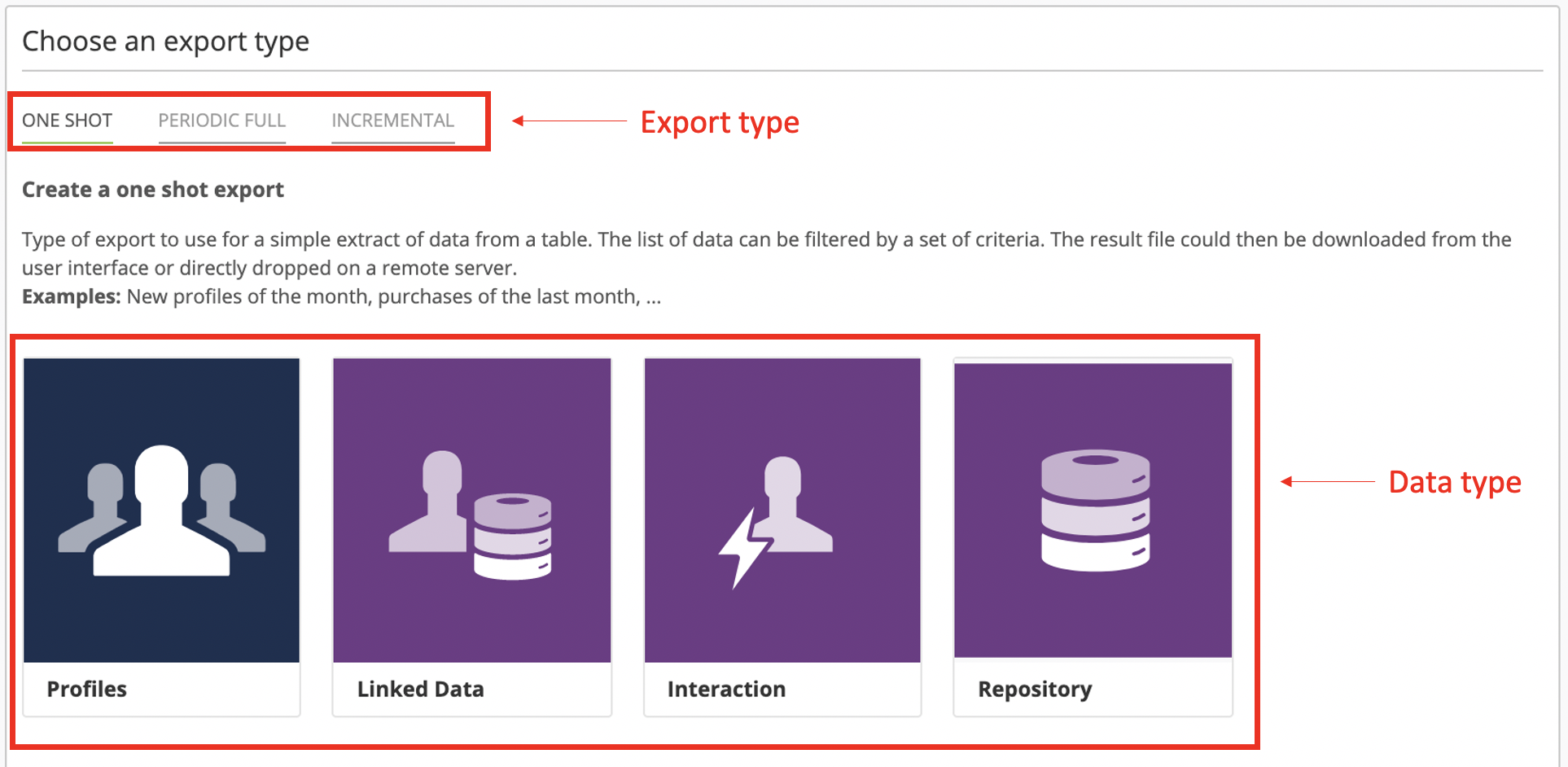The height and width of the screenshot is (767, 1568).
Task: Click the Interaction card label
Action: pos(726,689)
